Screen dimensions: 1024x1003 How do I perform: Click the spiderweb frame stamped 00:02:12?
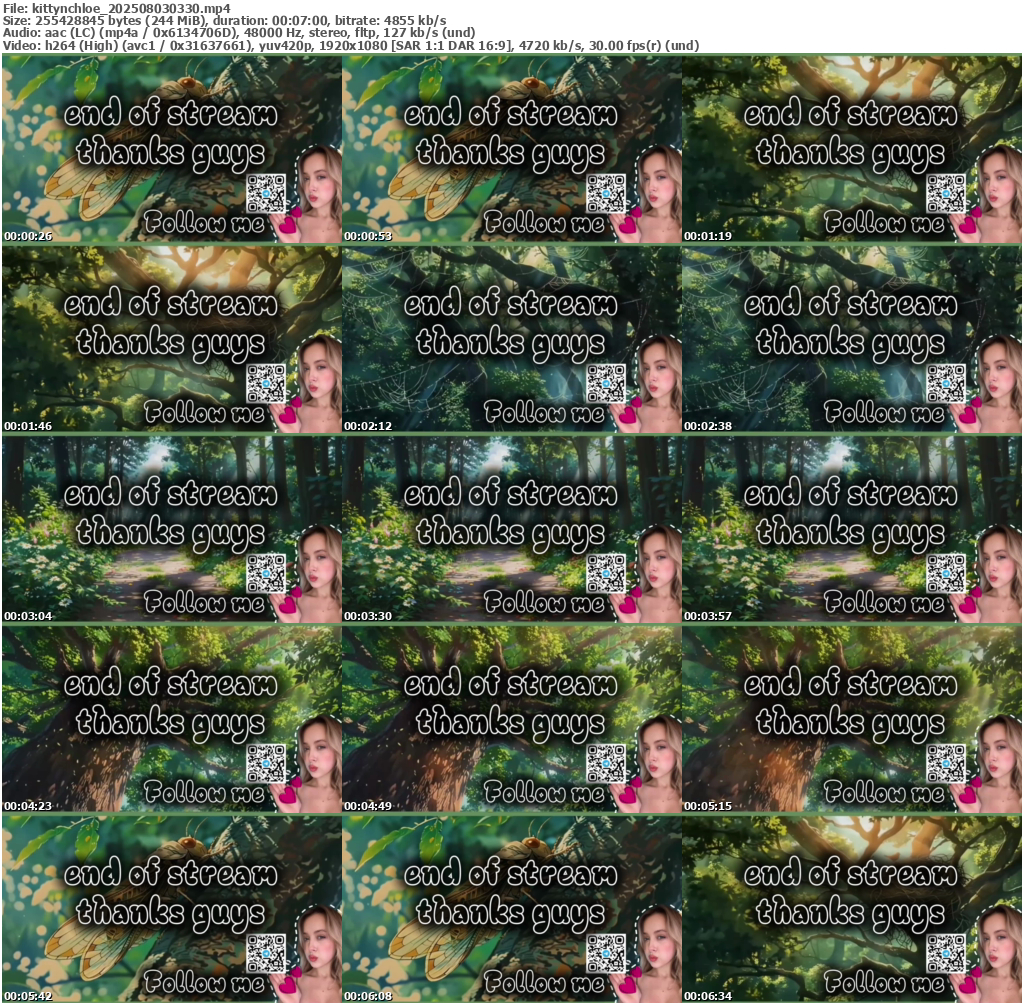coord(511,339)
